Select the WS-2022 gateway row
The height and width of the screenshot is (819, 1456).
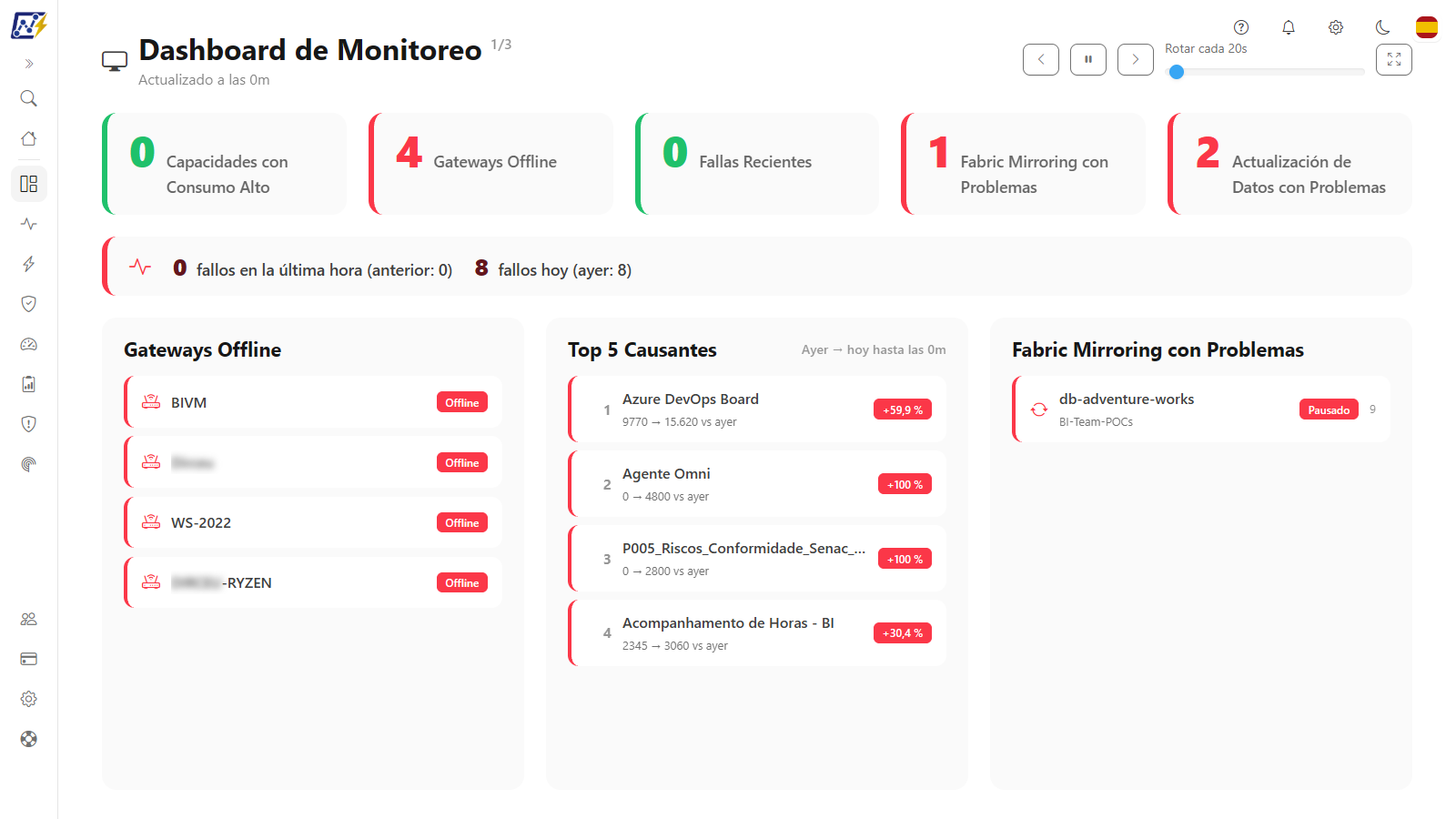click(x=313, y=522)
